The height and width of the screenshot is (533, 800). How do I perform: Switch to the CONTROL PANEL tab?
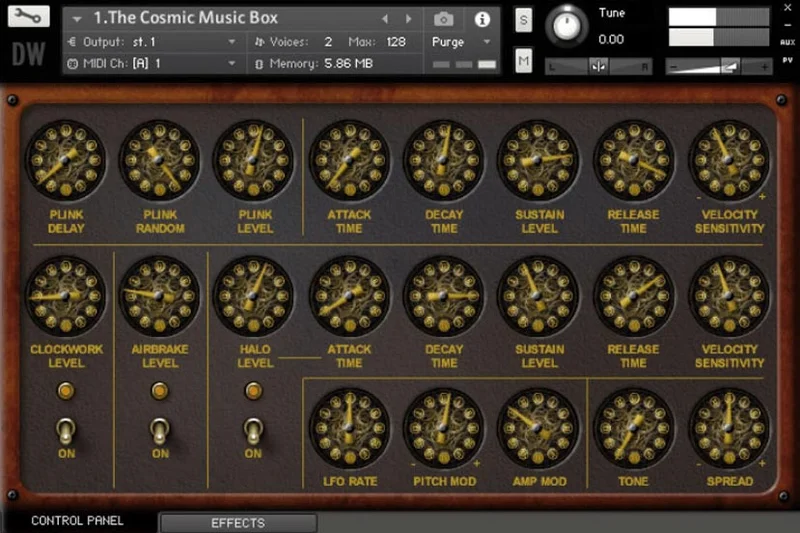tap(78, 521)
